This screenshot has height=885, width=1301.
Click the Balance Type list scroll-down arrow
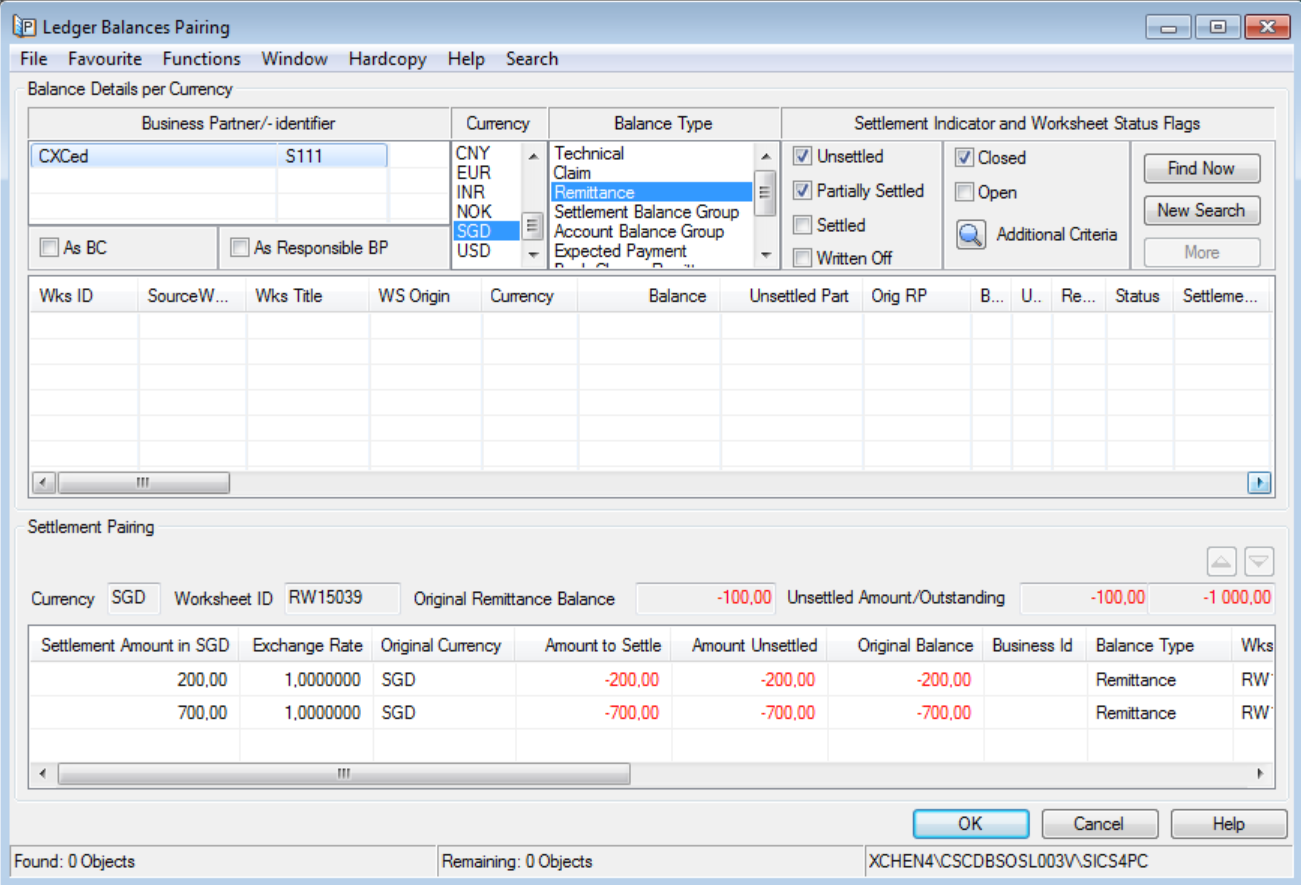click(x=766, y=255)
